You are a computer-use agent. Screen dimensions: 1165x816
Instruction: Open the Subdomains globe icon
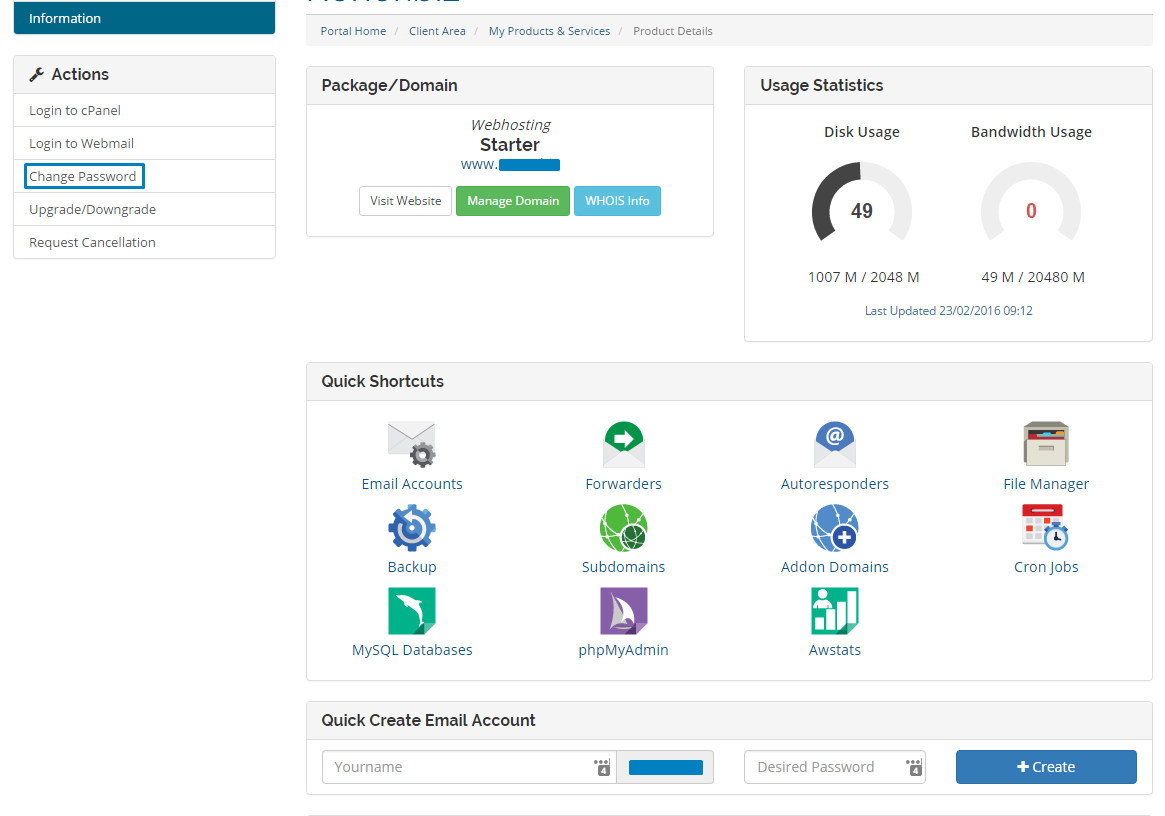(623, 528)
